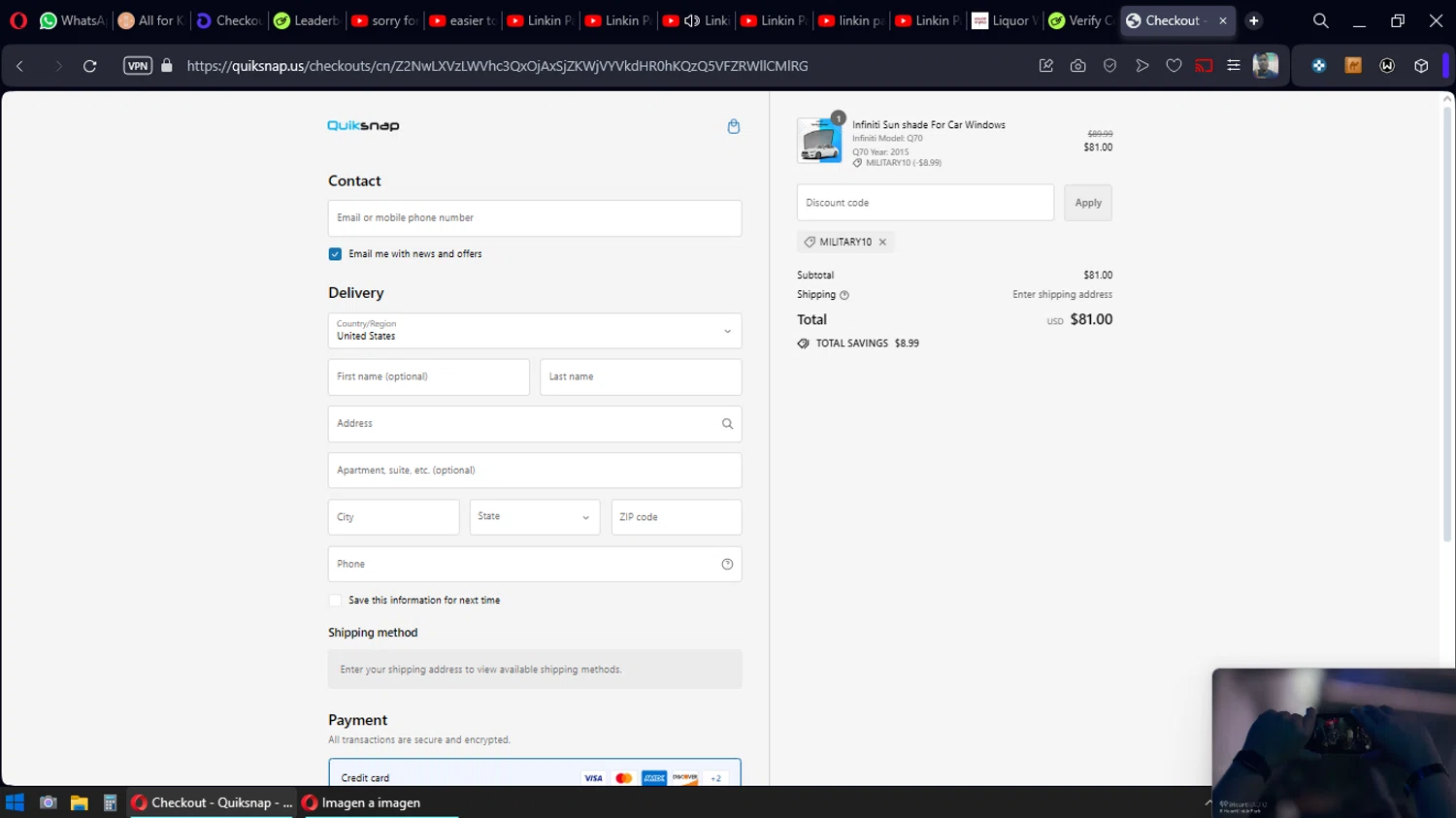The width and height of the screenshot is (1456, 818).
Task: Click the Quiksnap logo
Action: point(363,126)
